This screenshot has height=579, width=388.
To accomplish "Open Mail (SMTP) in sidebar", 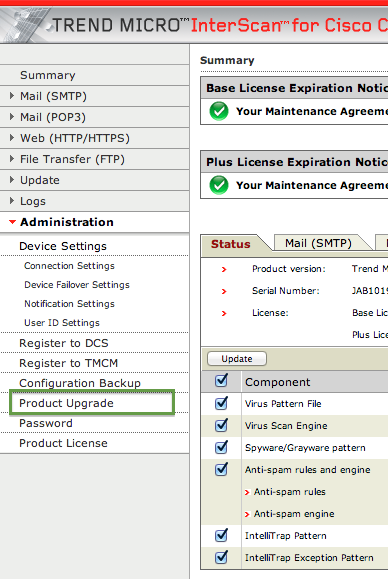I will coord(54,96).
